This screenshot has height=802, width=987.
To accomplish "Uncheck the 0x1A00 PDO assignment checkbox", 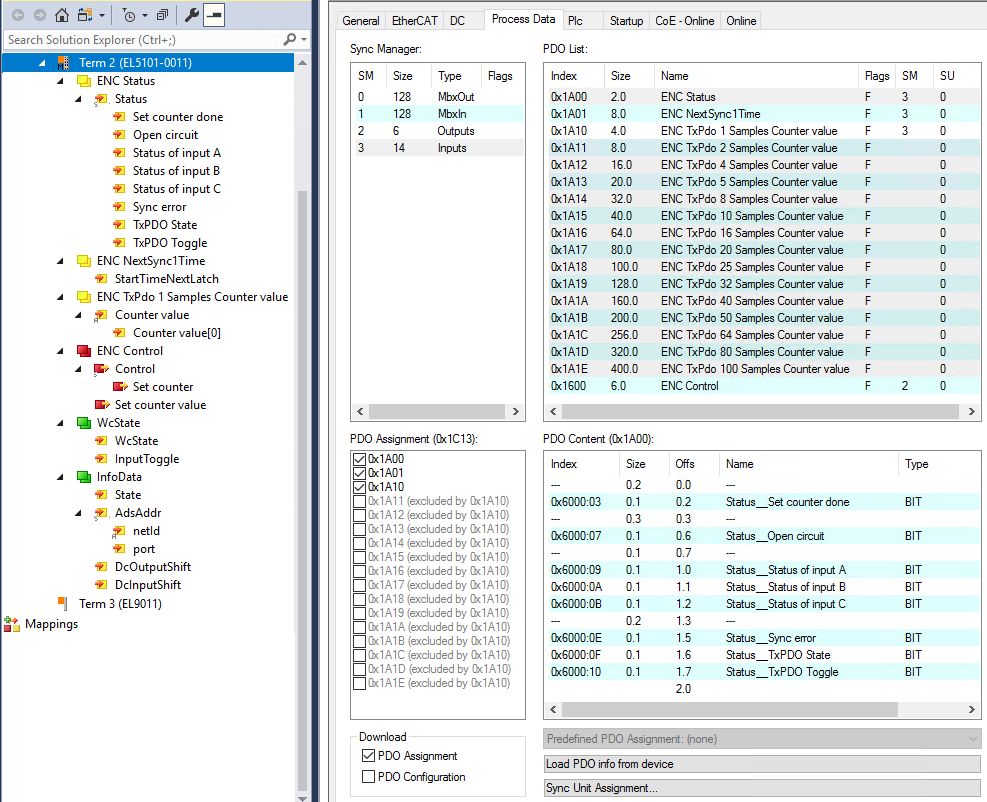I will click(x=359, y=459).
